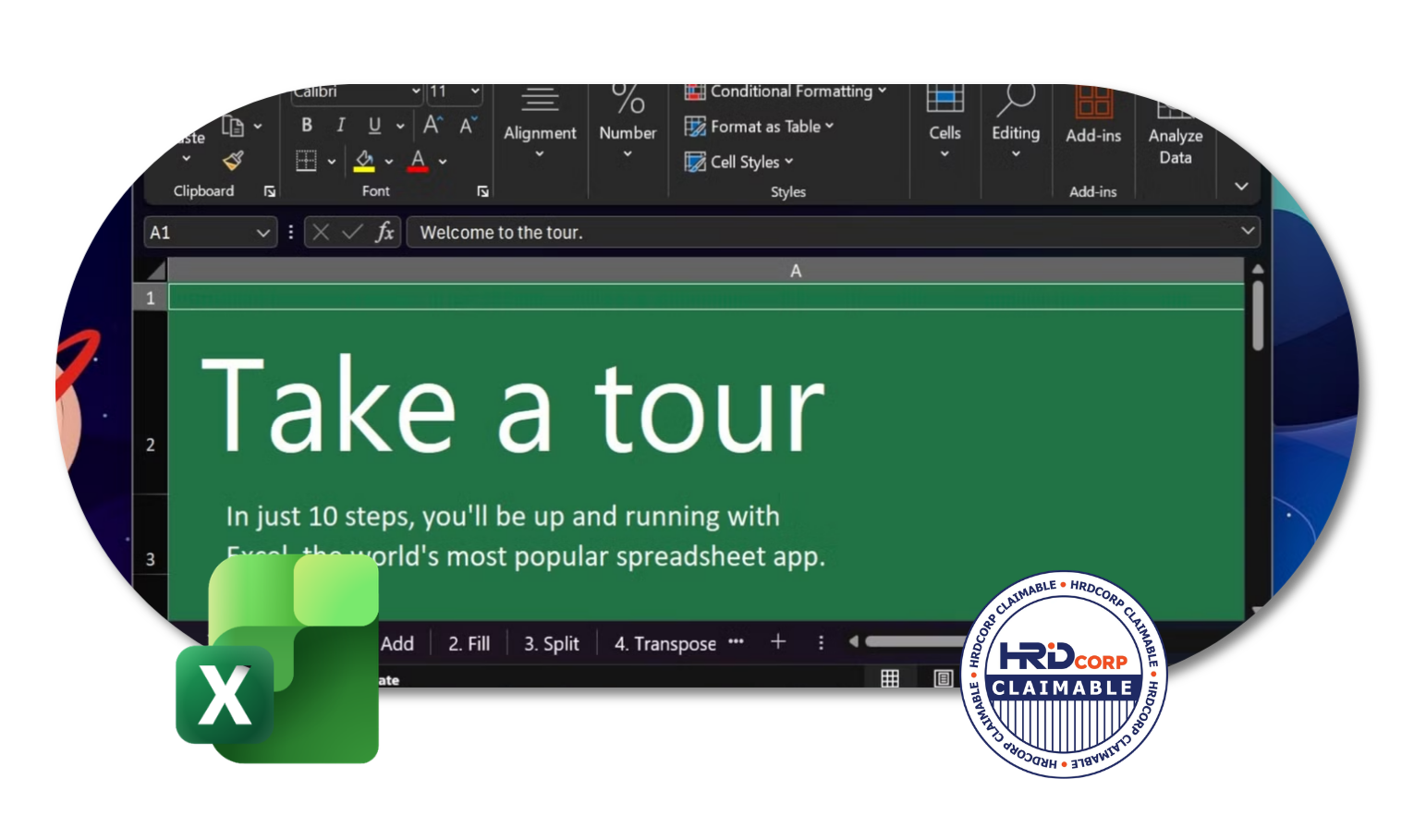Open the font size dropdown showing 11

(x=475, y=91)
